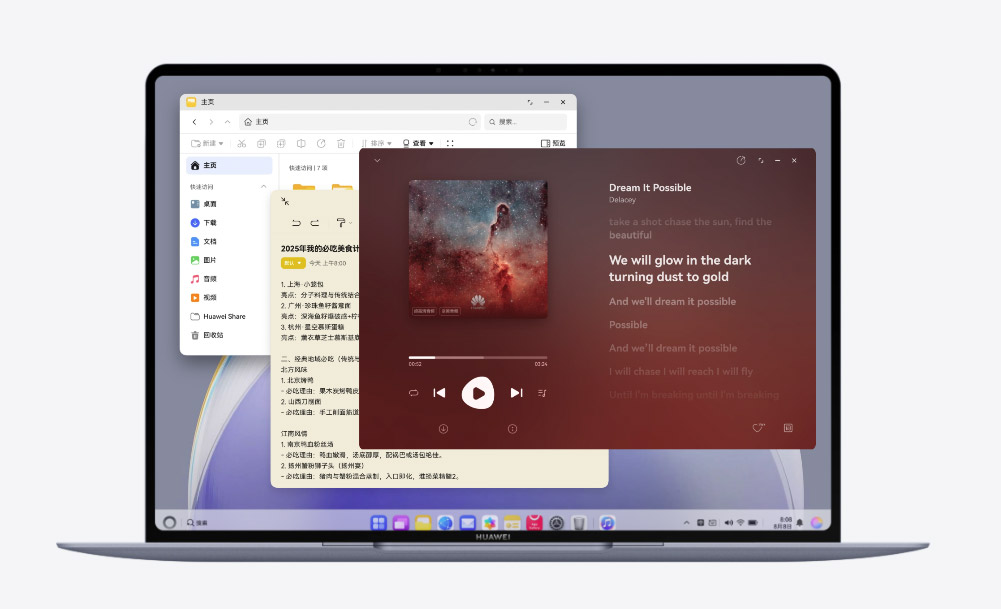Open notifications bell in tray
1001x609 pixels.
tap(799, 523)
